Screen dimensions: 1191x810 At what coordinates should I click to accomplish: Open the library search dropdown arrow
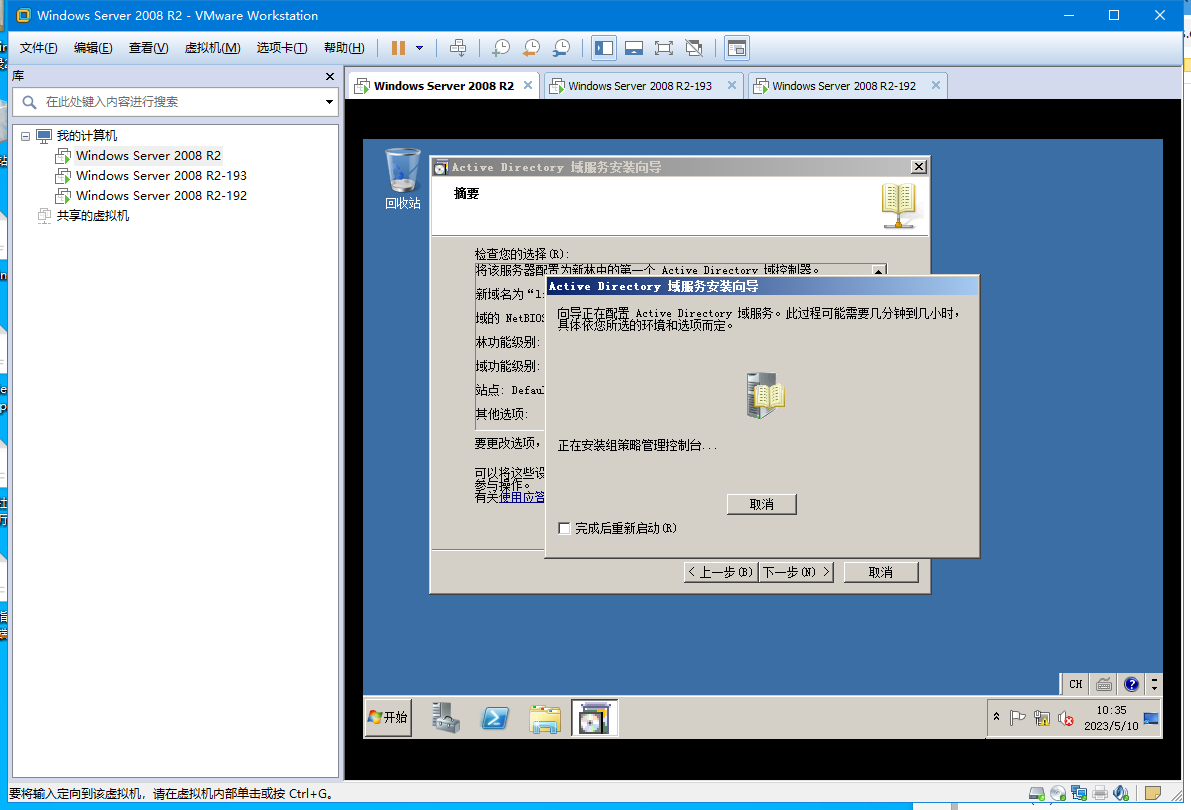pyautogui.click(x=329, y=102)
